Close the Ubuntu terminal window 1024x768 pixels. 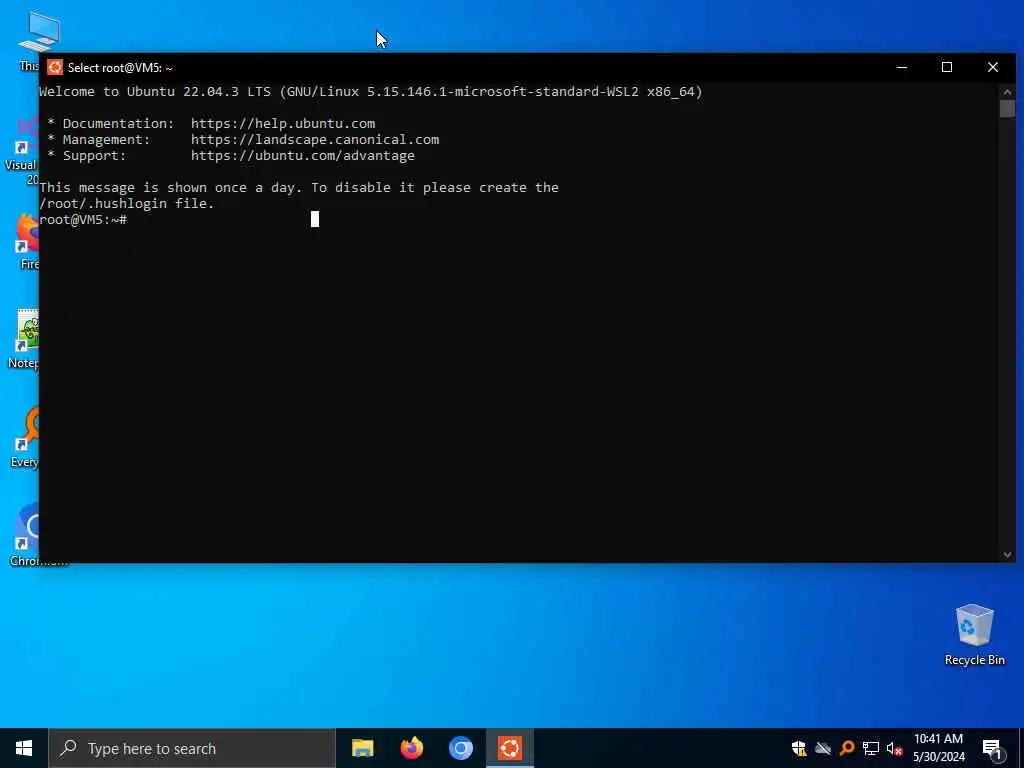(x=993, y=67)
